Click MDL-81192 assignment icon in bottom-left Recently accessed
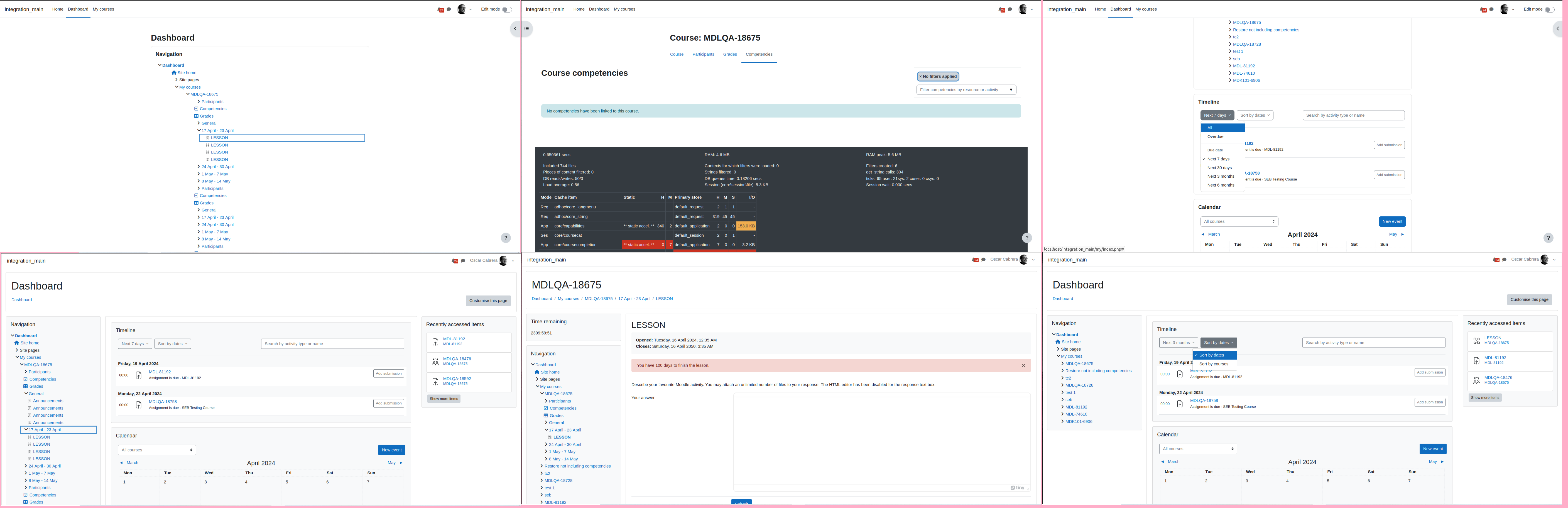 pyautogui.click(x=435, y=342)
